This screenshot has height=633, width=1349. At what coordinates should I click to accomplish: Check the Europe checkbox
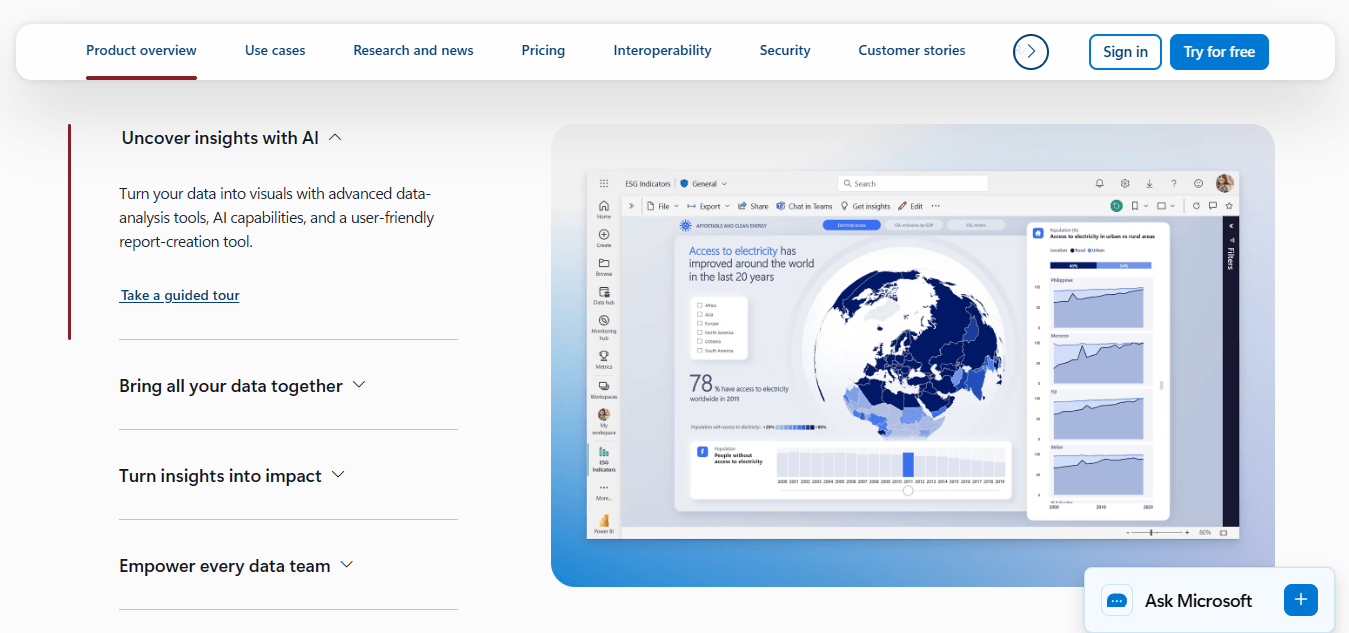tap(699, 323)
